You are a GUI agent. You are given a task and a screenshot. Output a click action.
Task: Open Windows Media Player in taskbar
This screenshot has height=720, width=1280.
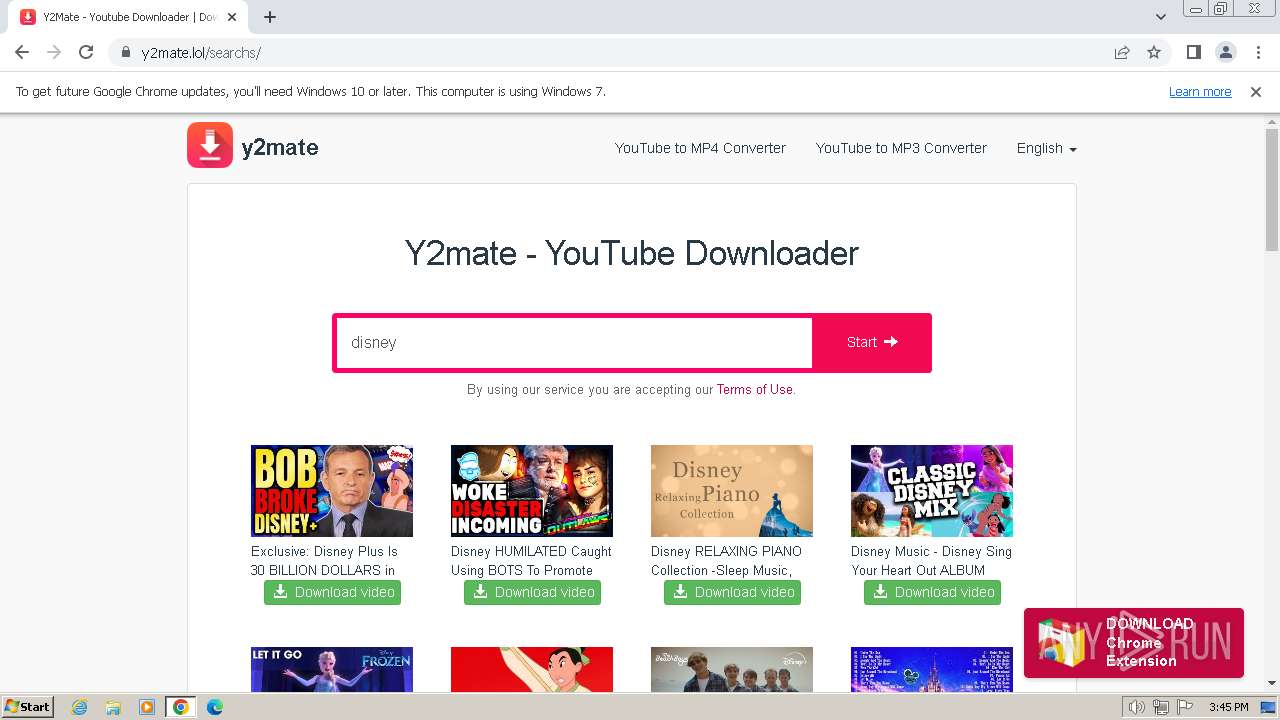coord(146,707)
